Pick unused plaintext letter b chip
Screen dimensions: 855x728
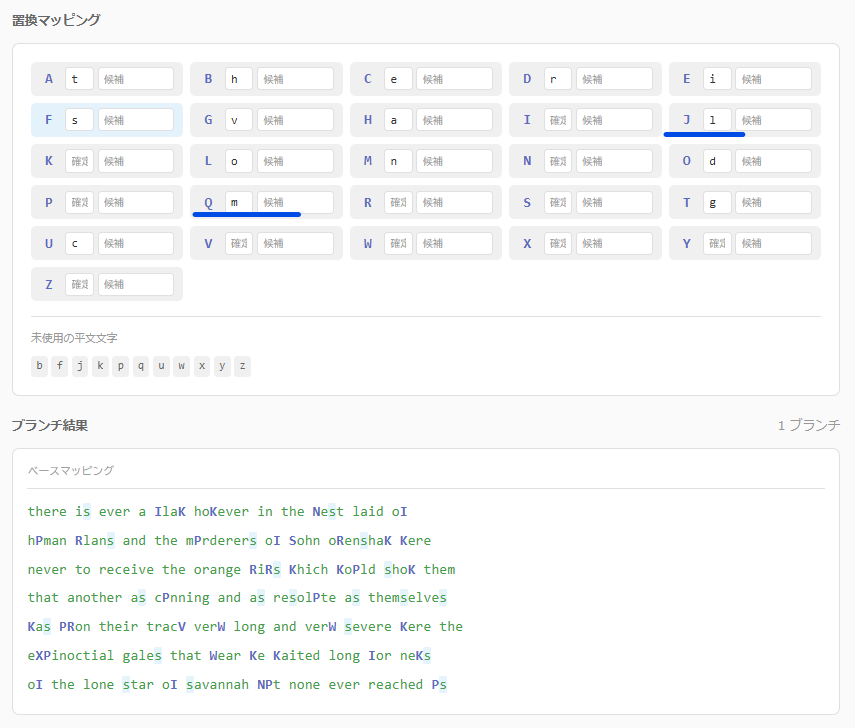[39, 366]
